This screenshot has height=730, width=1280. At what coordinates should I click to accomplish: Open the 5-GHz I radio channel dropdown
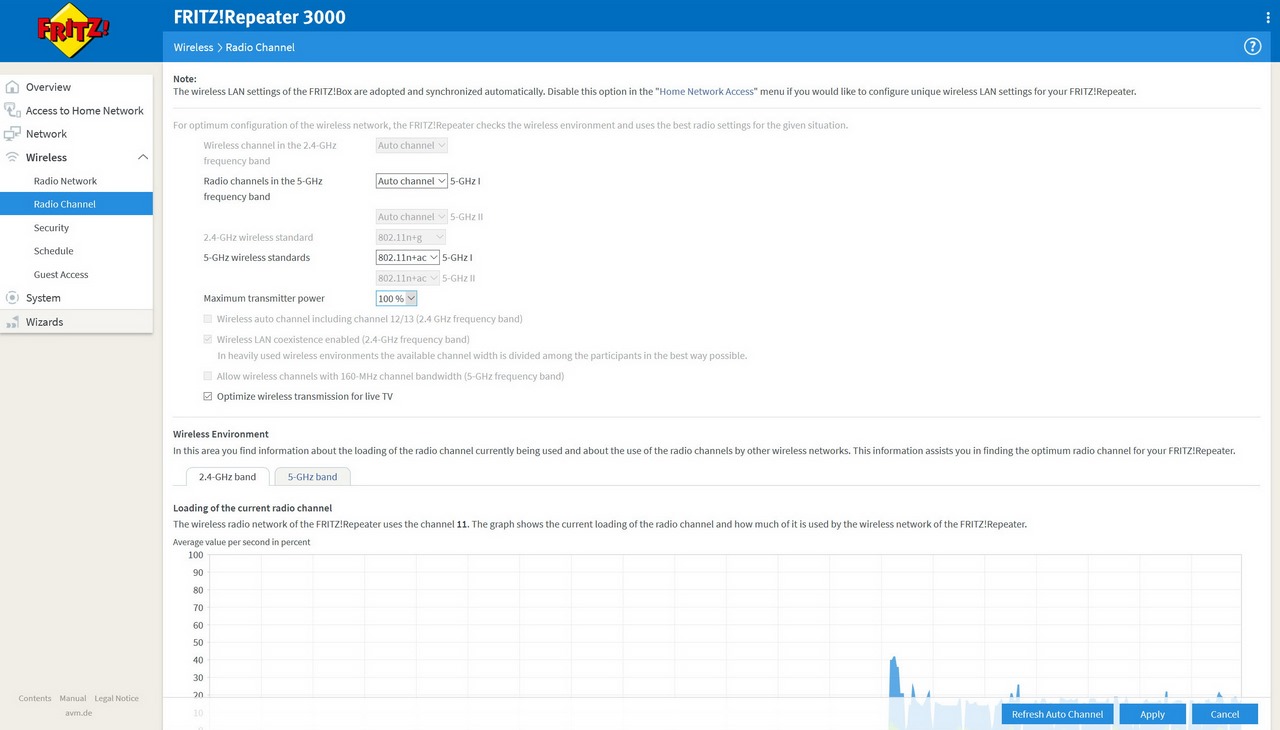[x=411, y=181]
